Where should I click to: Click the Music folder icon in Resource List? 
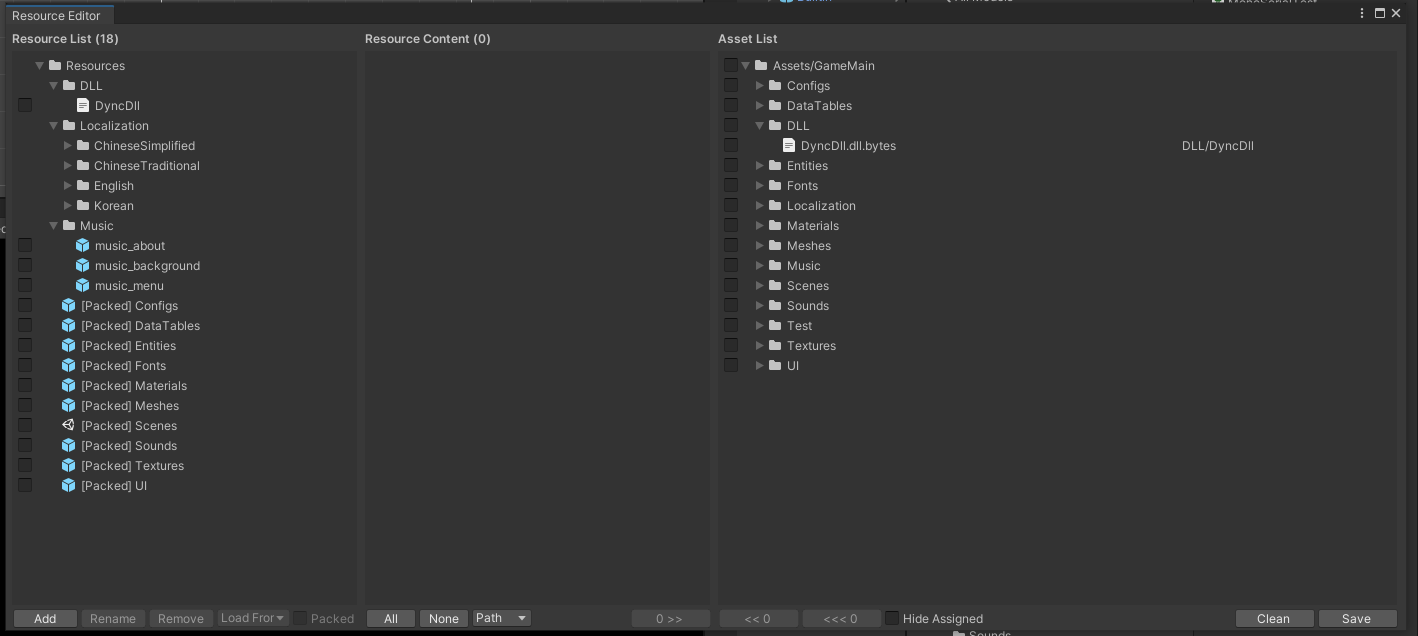point(69,225)
